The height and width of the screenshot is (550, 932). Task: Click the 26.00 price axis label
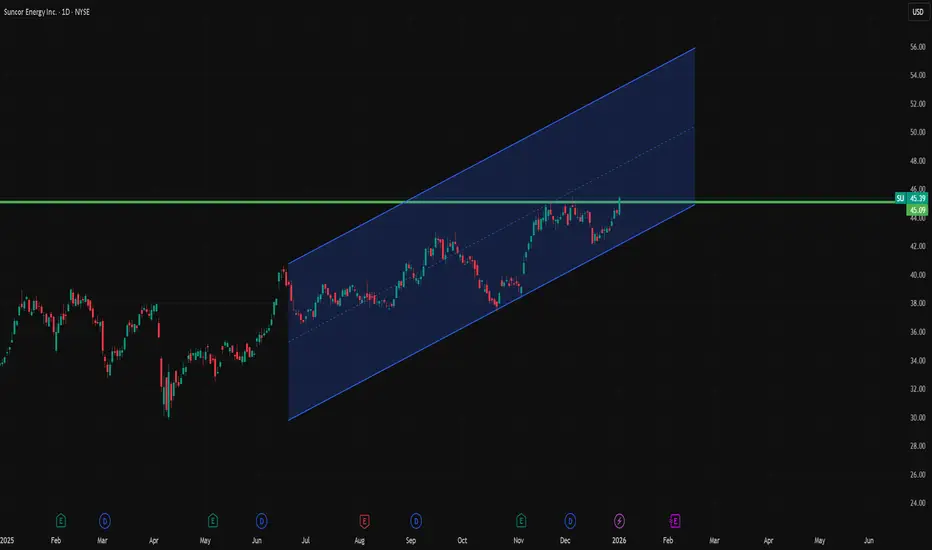pyautogui.click(x=918, y=474)
